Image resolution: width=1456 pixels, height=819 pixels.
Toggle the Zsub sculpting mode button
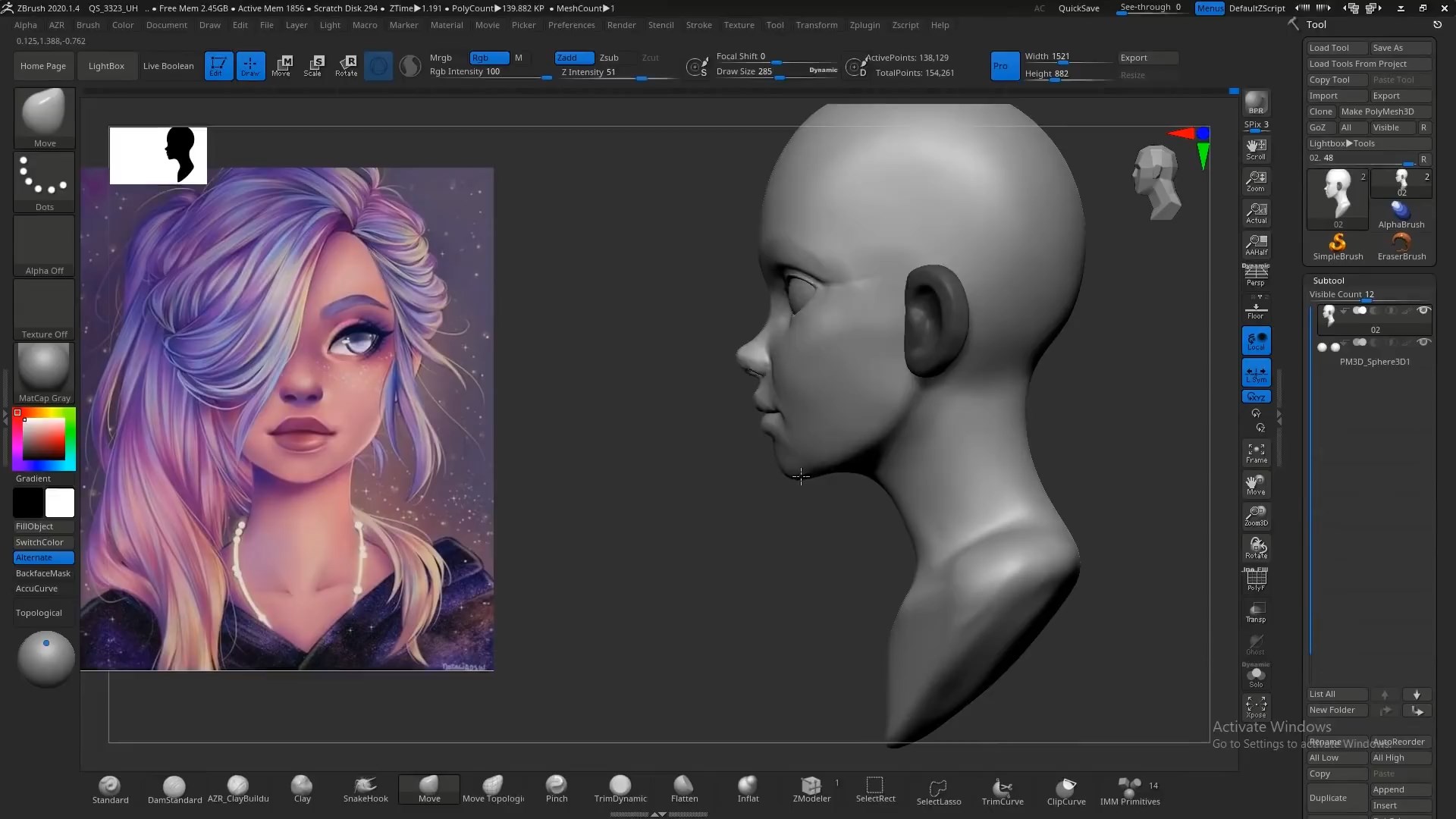coord(610,57)
